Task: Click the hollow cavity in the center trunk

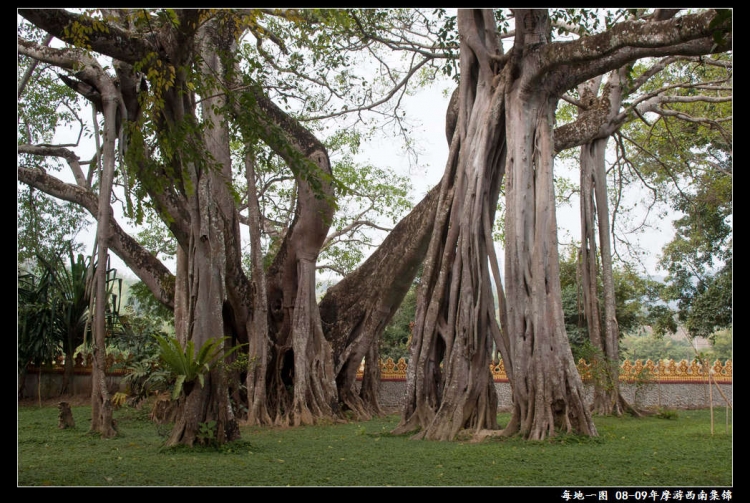Action: click(287, 368)
